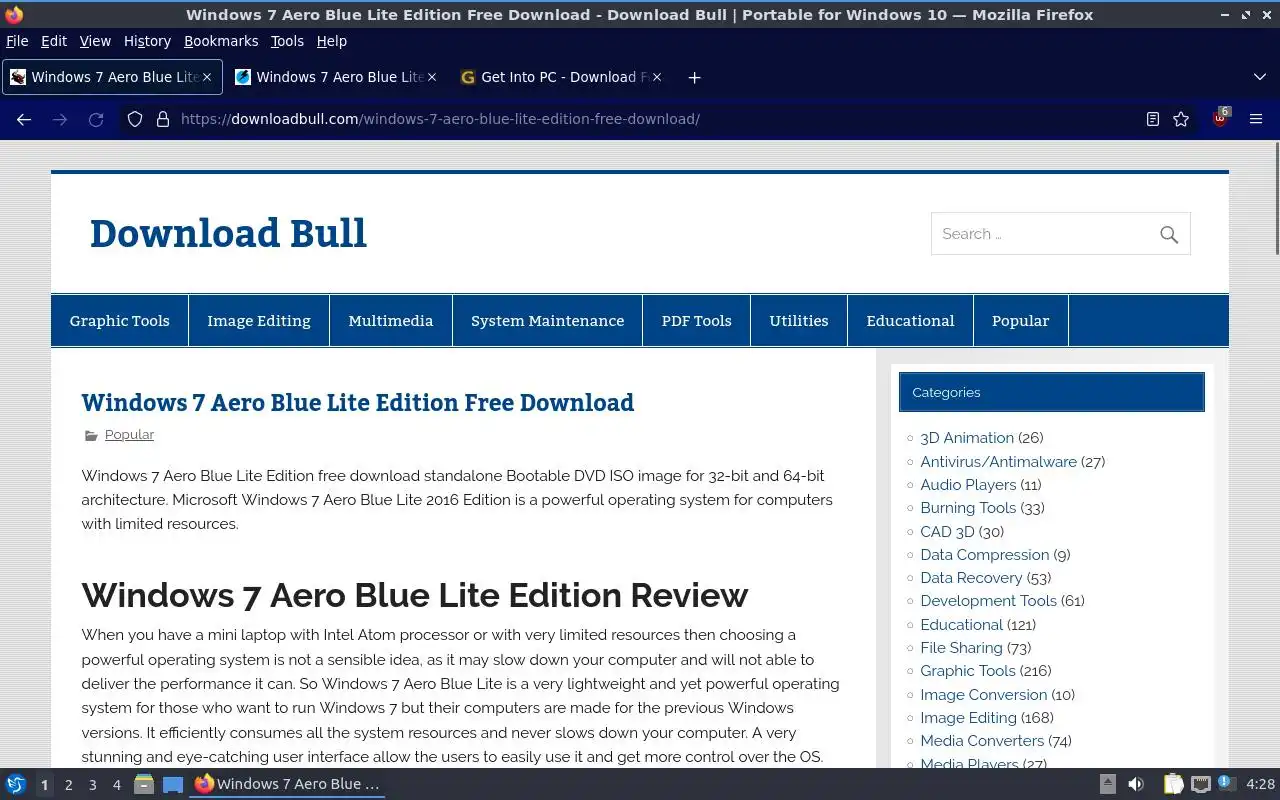Open Popular in the blue nav bar
Image resolution: width=1280 pixels, height=800 pixels.
1020,321
